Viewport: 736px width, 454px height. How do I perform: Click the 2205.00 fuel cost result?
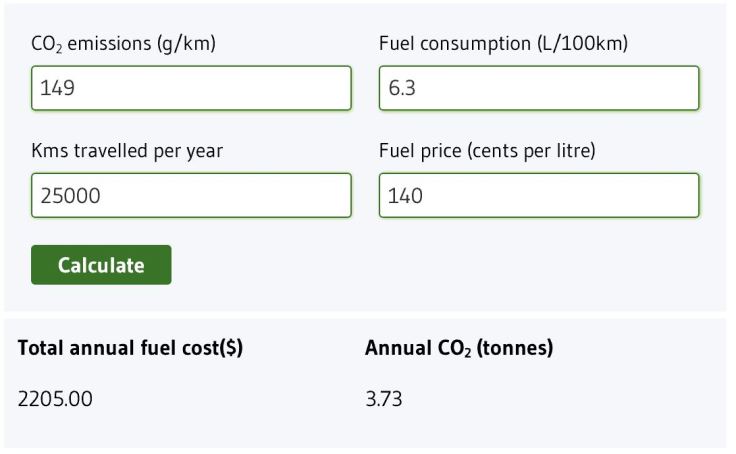point(55,399)
